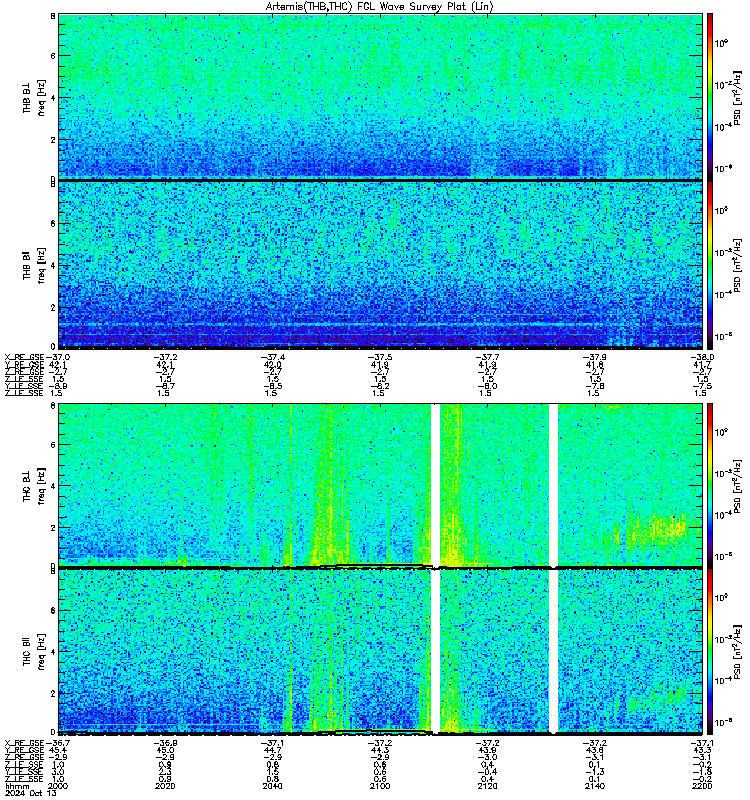
Task: Click the THC B-parallel panel color bar
Action: coord(710,652)
